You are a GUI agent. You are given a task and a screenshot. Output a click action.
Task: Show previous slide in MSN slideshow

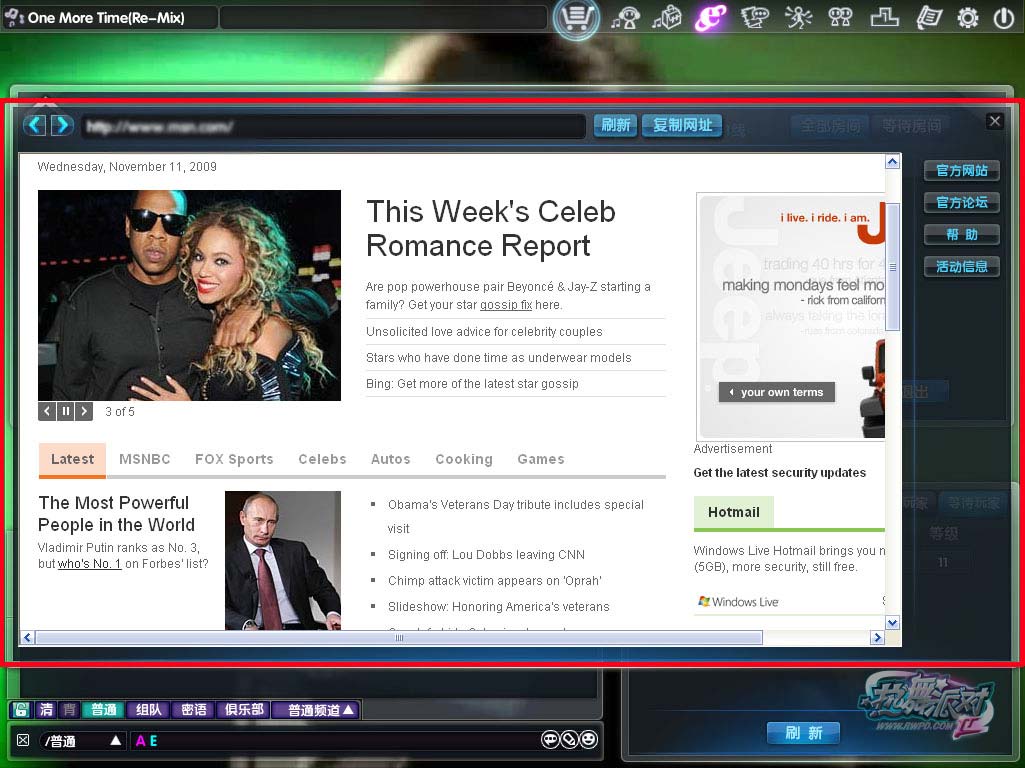[x=47, y=411]
